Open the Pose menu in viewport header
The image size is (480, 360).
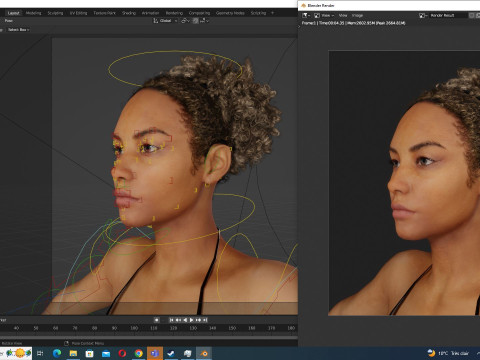tap(9, 21)
